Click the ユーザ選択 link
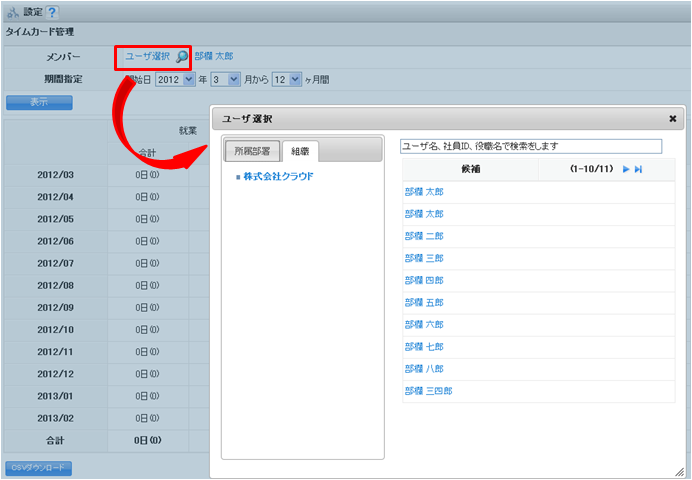 pos(147,57)
